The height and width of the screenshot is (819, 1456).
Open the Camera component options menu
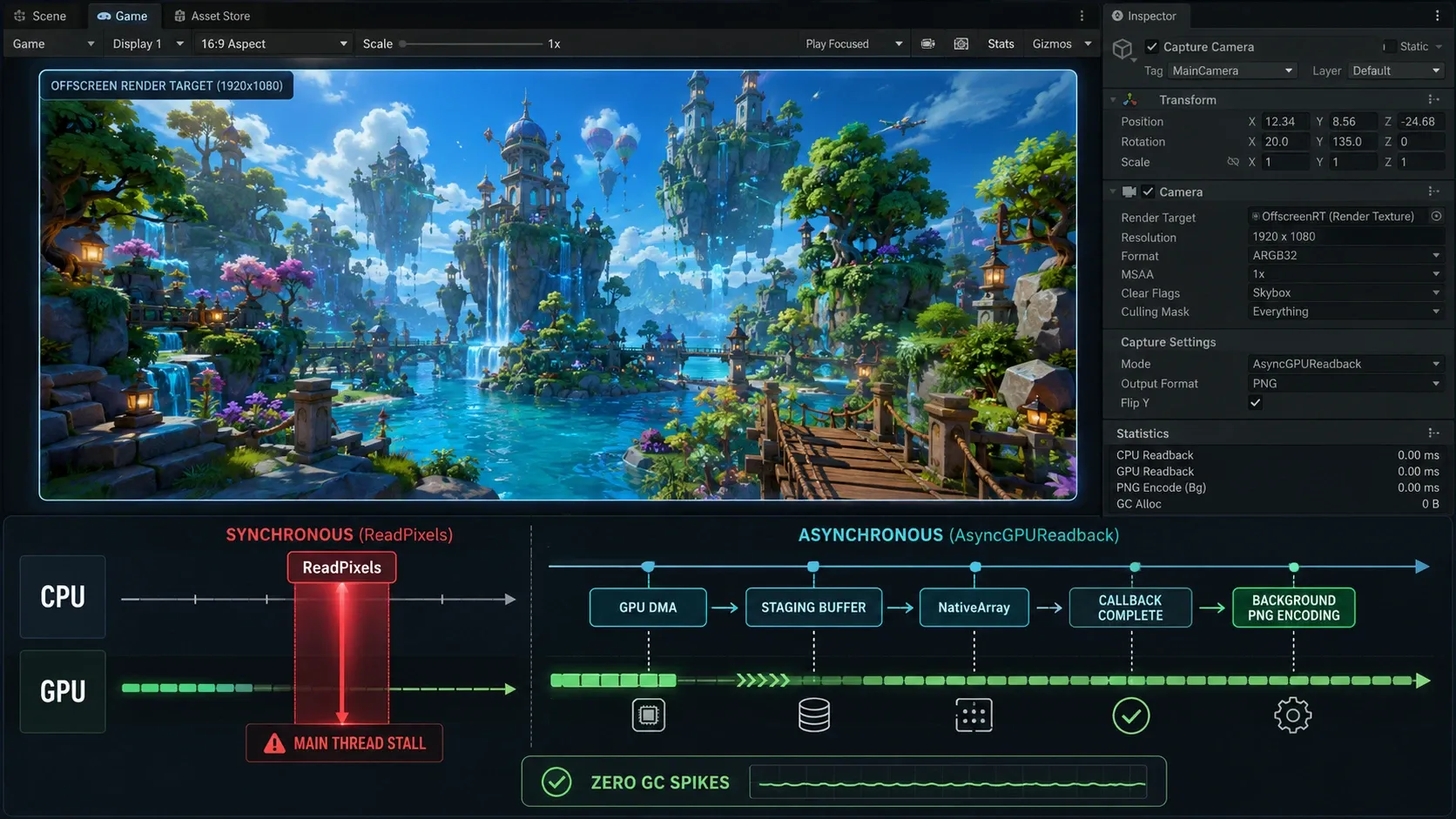tap(1433, 191)
